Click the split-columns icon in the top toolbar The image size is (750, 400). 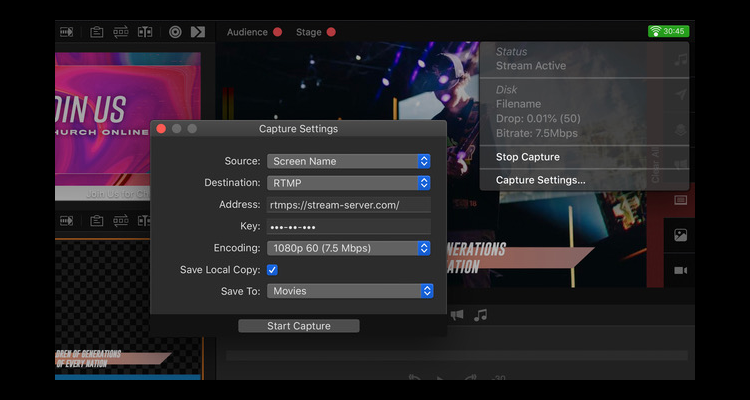point(145,32)
